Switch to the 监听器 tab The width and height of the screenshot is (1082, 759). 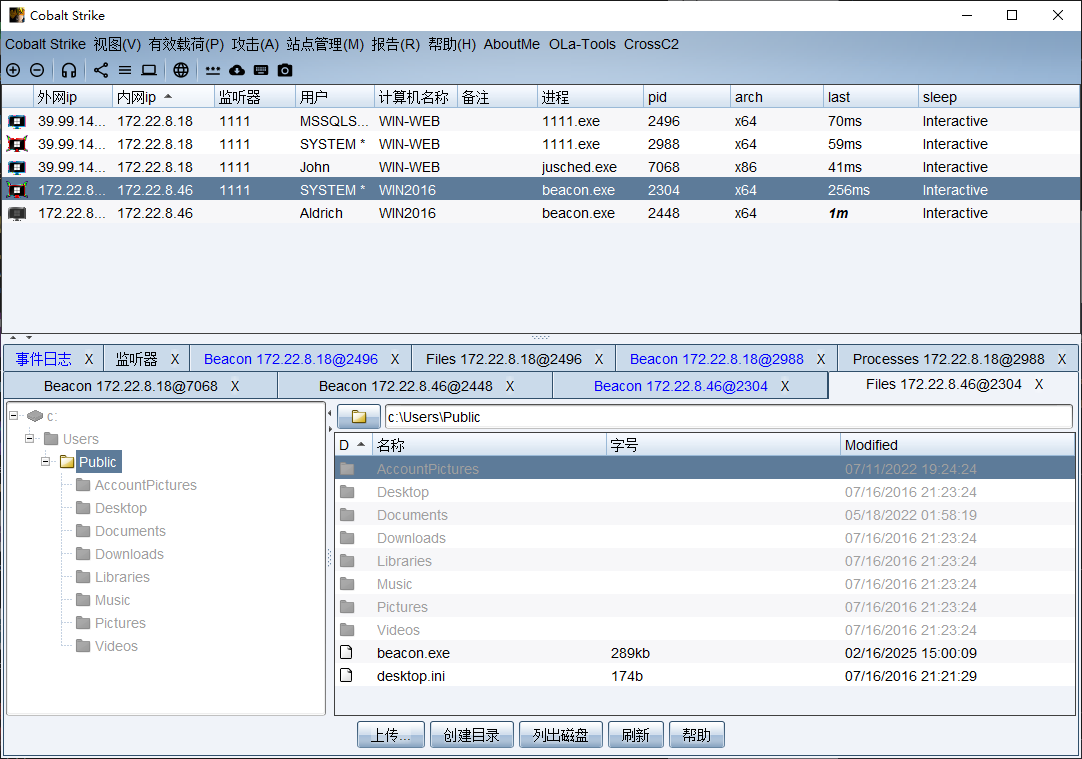click(137, 359)
